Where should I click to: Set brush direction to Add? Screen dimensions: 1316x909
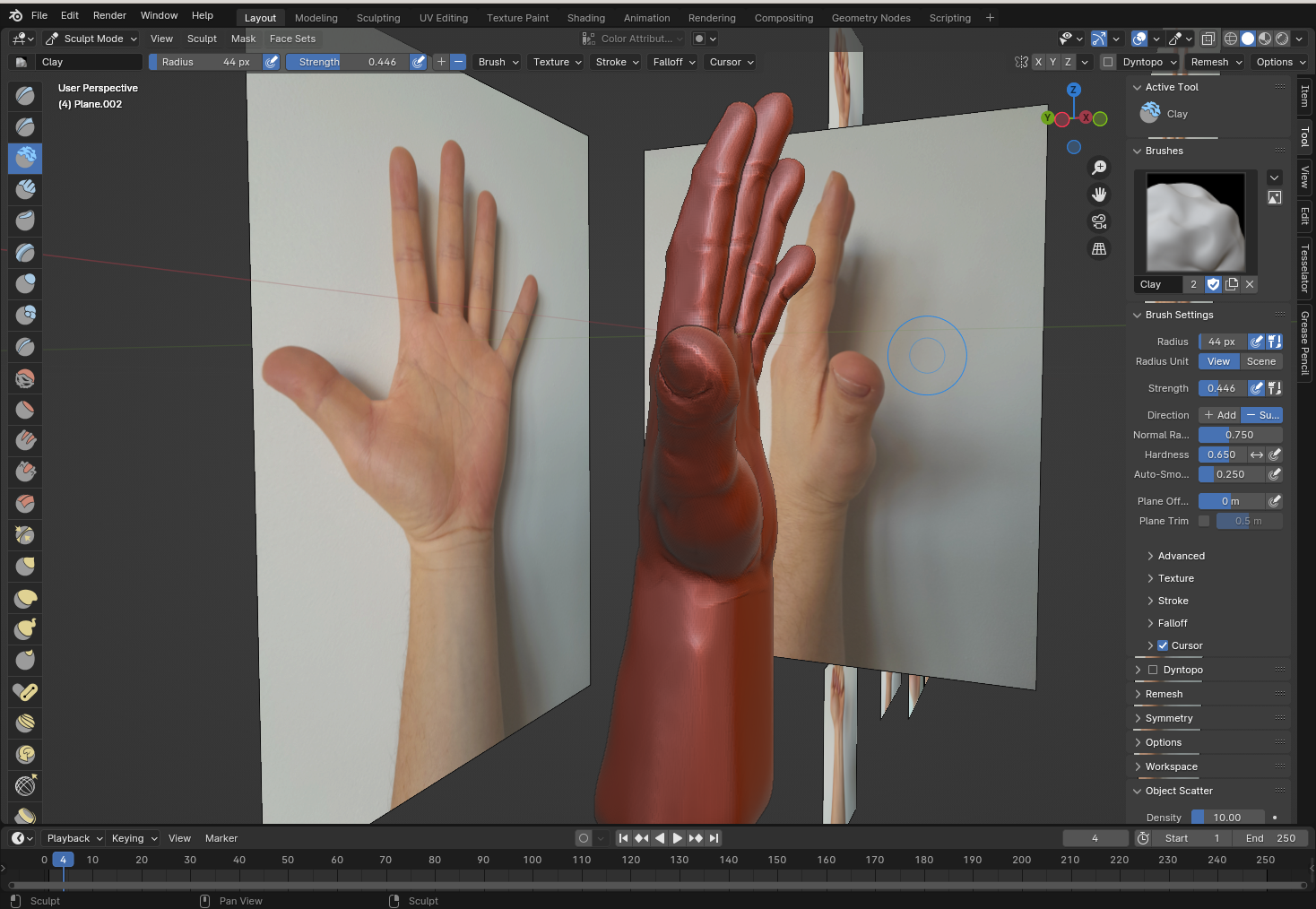(1220, 415)
